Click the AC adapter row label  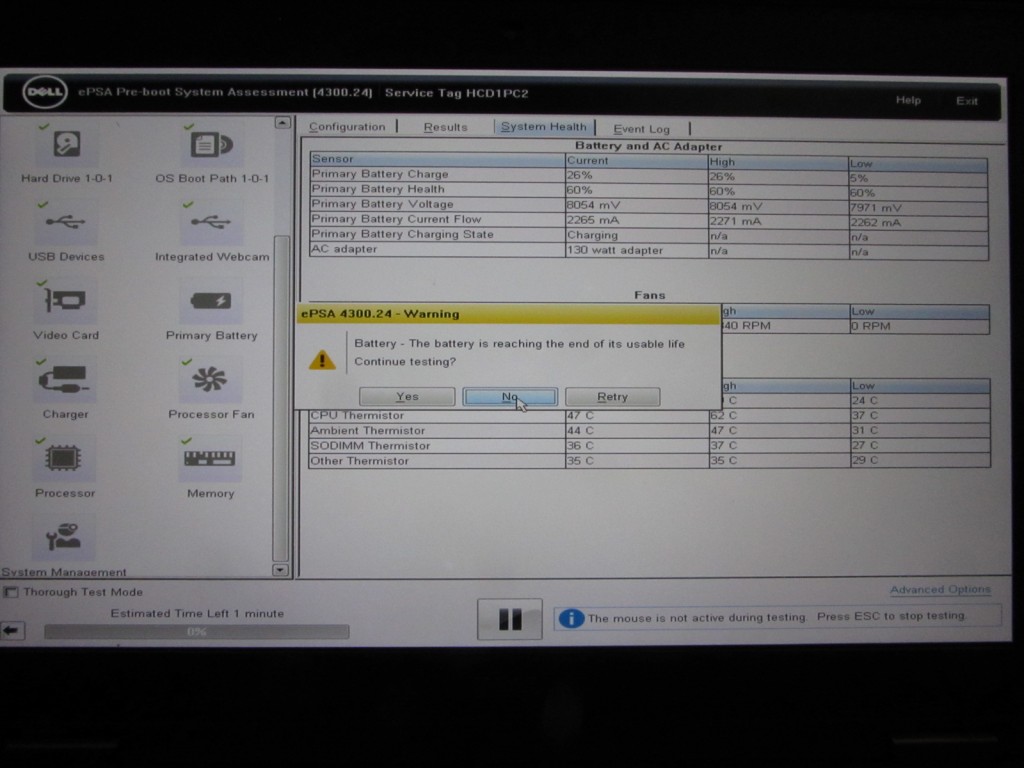pyautogui.click(x=344, y=249)
